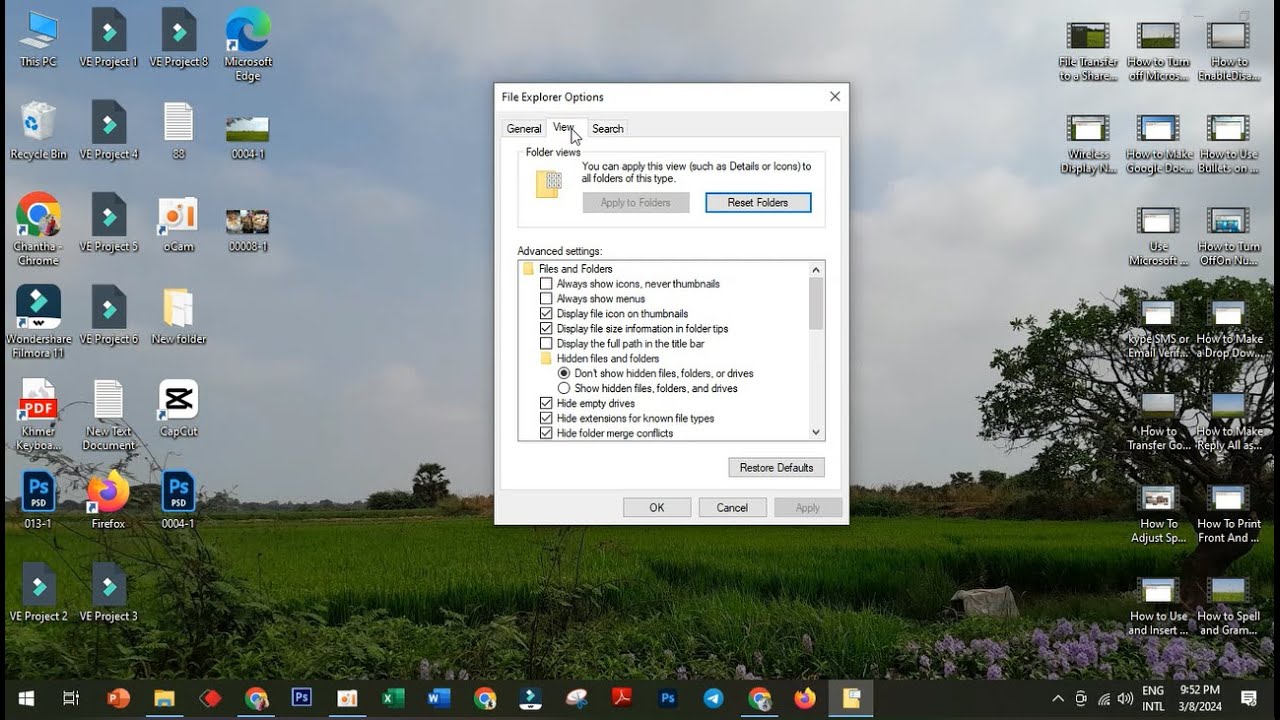Switch to the Search tab

[x=608, y=129]
